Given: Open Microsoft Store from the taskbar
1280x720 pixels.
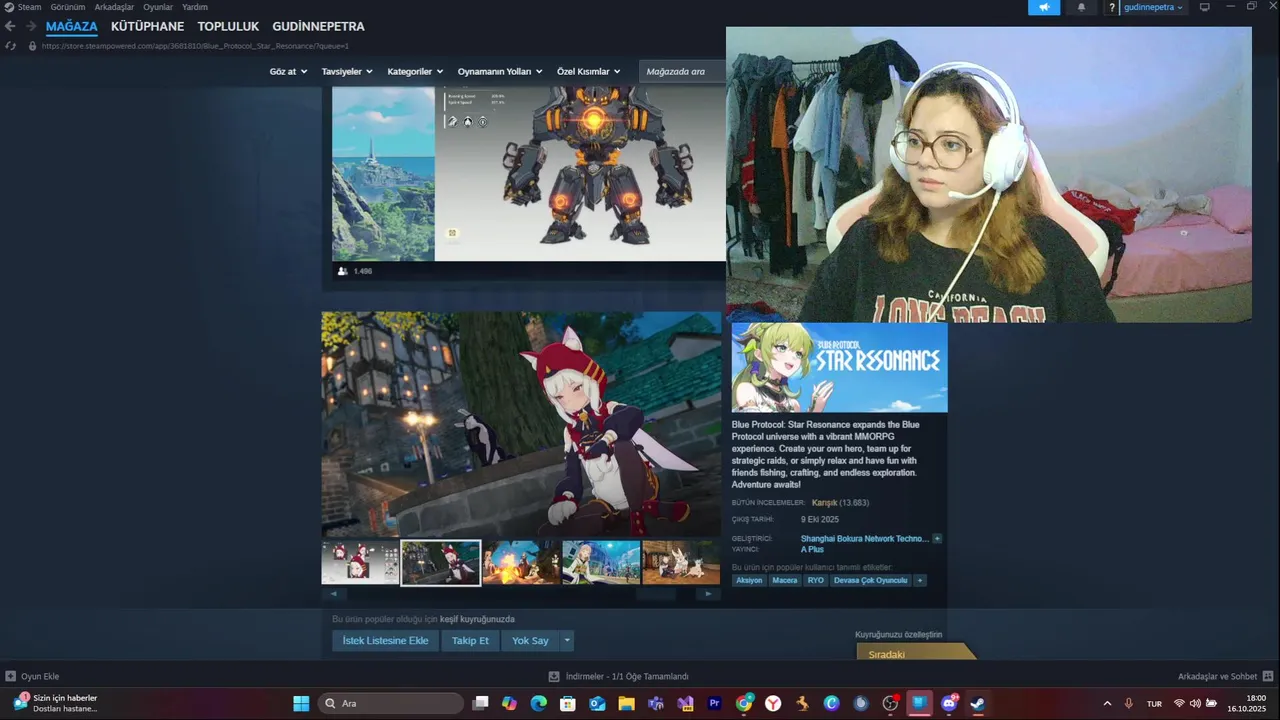Looking at the screenshot, I should pyautogui.click(x=567, y=703).
